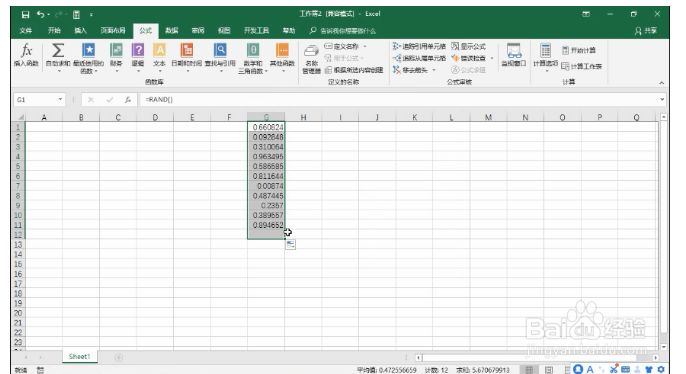686x374 pixels.
Task: Expand the Name Box dropdown arrow
Action: 60,100
